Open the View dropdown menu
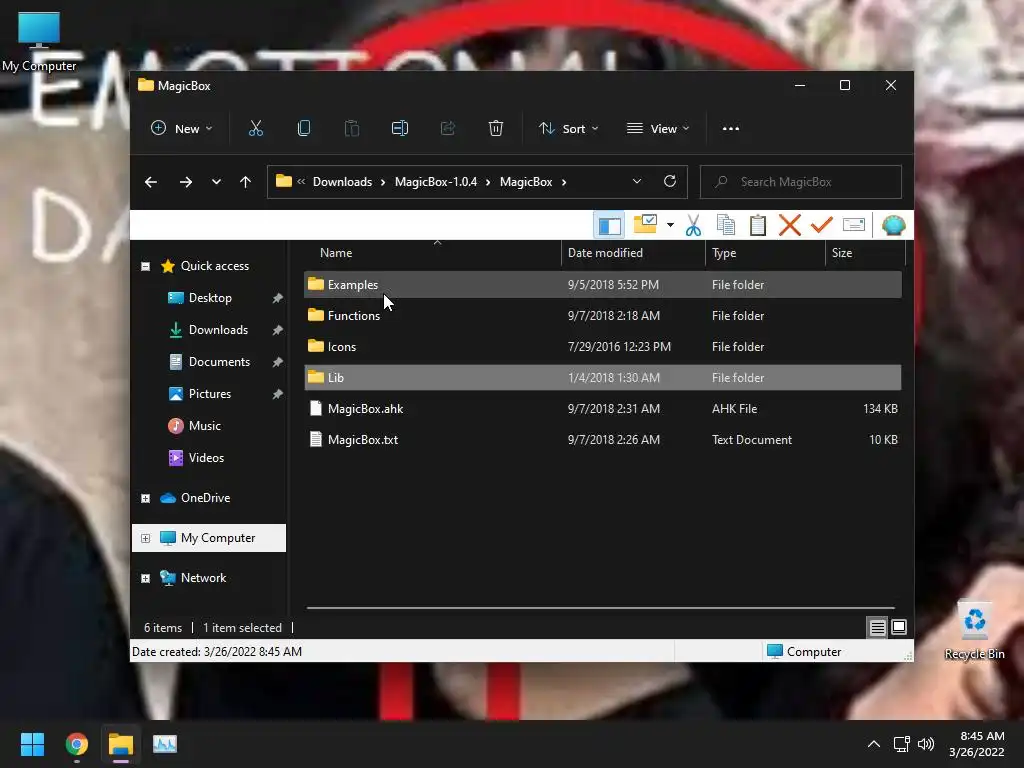1024x768 pixels. (x=658, y=129)
